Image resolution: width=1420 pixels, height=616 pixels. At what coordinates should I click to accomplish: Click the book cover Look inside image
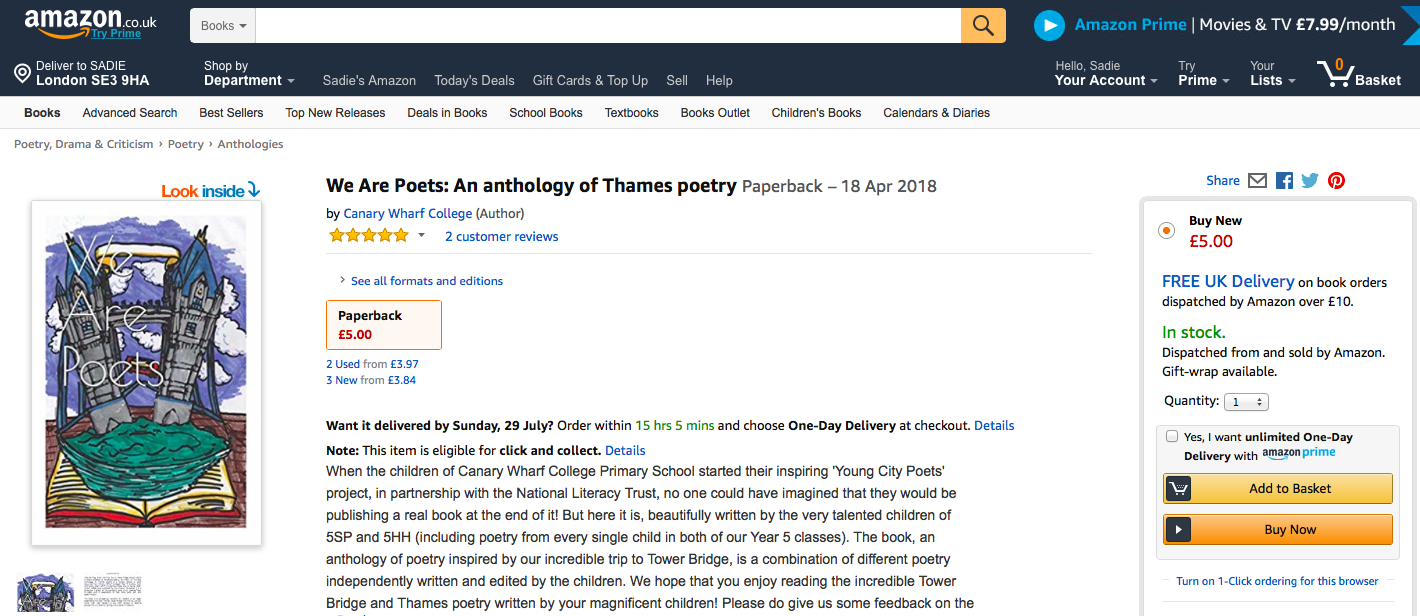(146, 372)
